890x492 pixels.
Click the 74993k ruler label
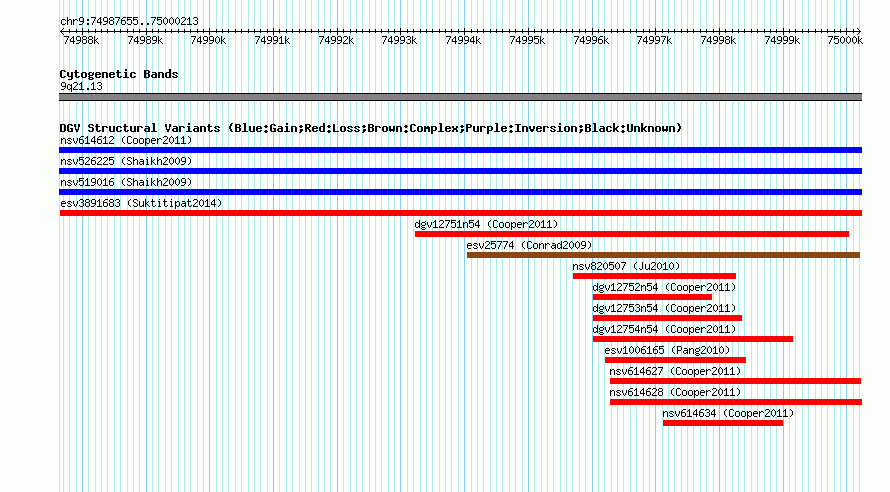click(x=400, y=40)
